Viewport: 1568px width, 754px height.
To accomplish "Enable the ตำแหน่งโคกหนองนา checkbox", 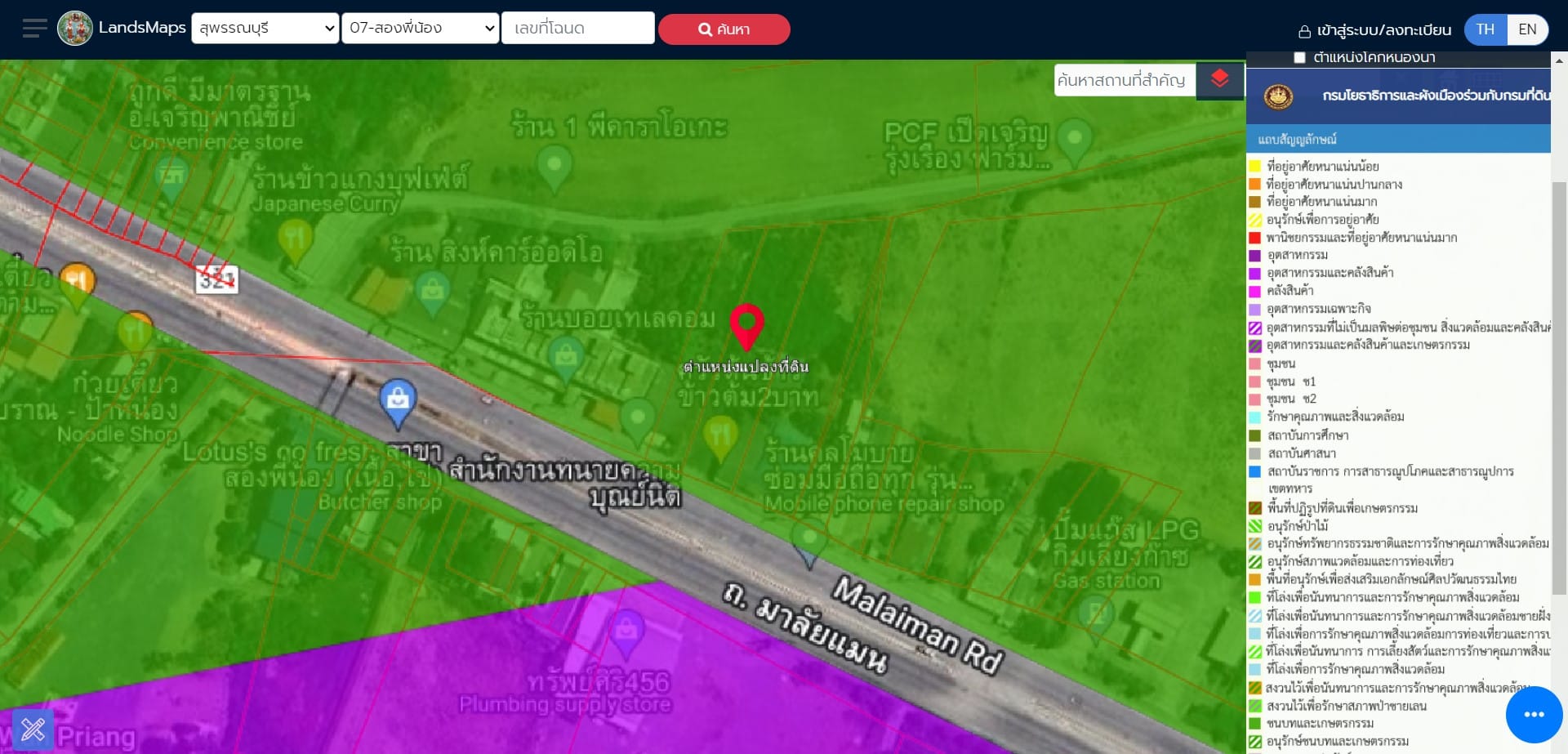I will (x=1299, y=57).
